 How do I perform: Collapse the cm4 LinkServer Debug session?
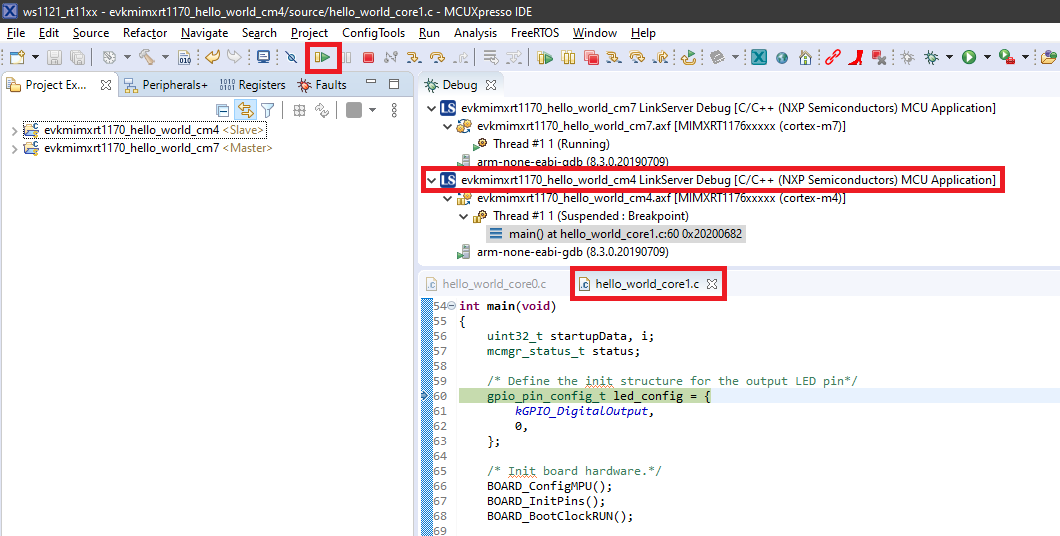click(x=431, y=180)
